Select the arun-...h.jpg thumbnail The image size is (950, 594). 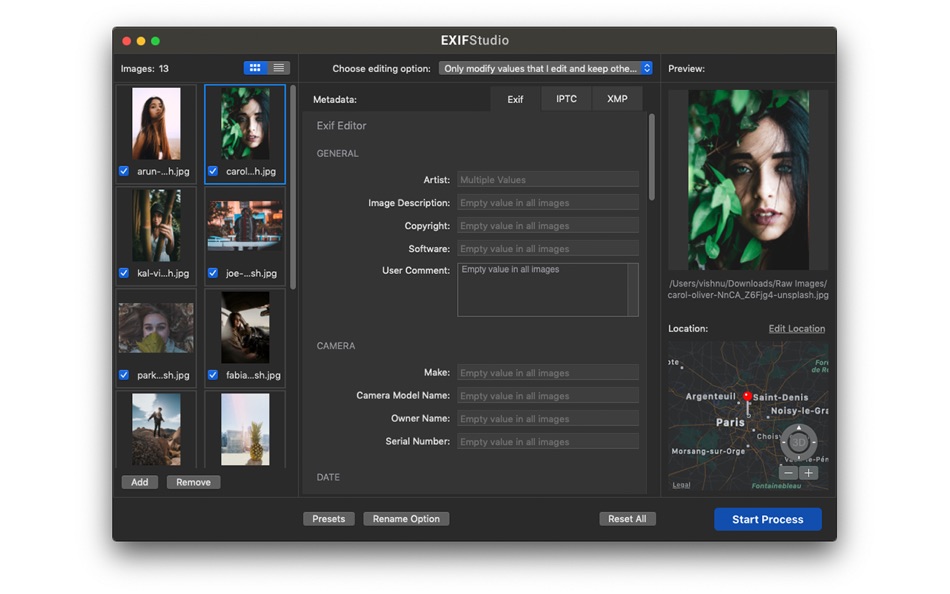click(x=156, y=124)
